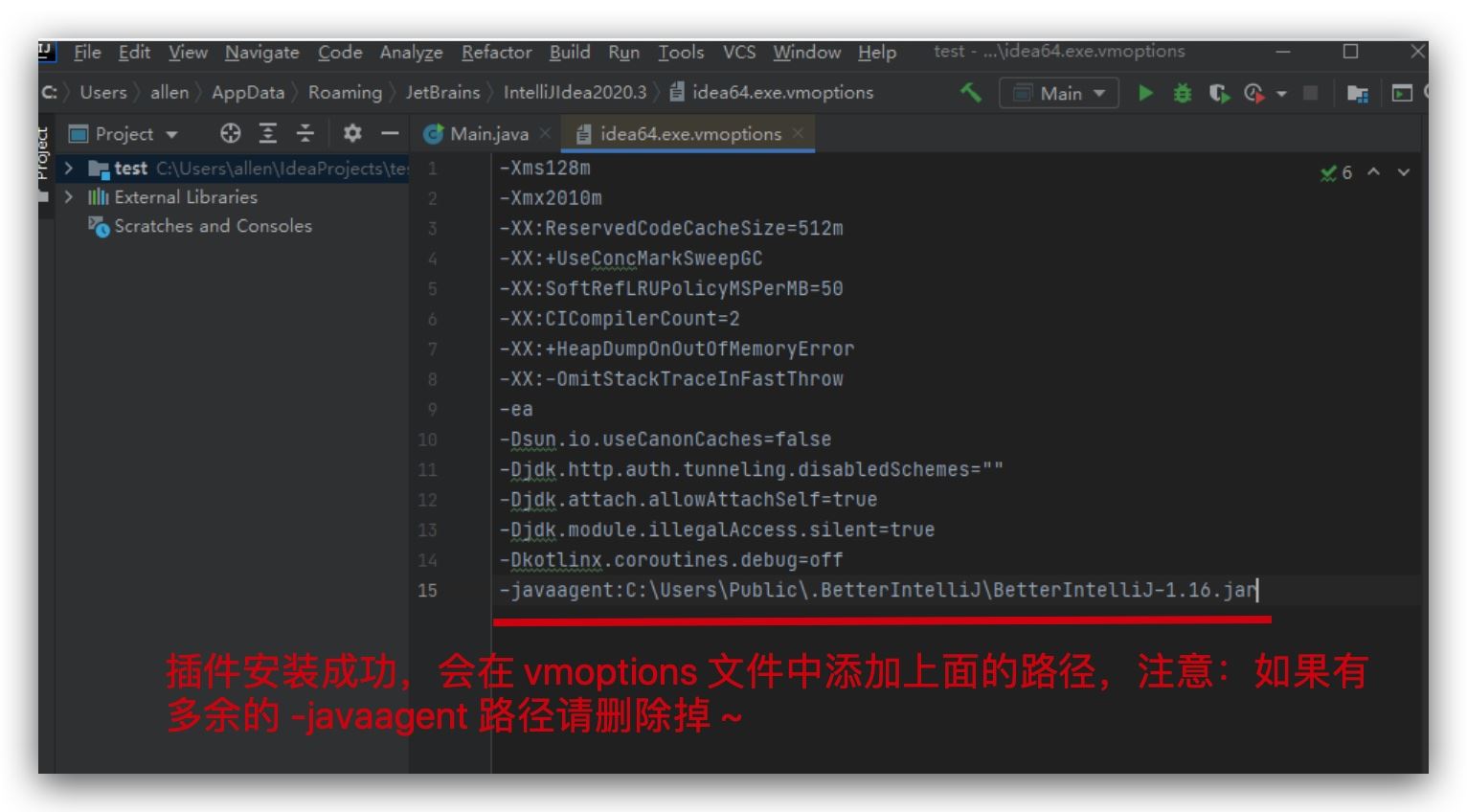Expand the test project tree node
The height and width of the screenshot is (812, 1467).
point(69,169)
